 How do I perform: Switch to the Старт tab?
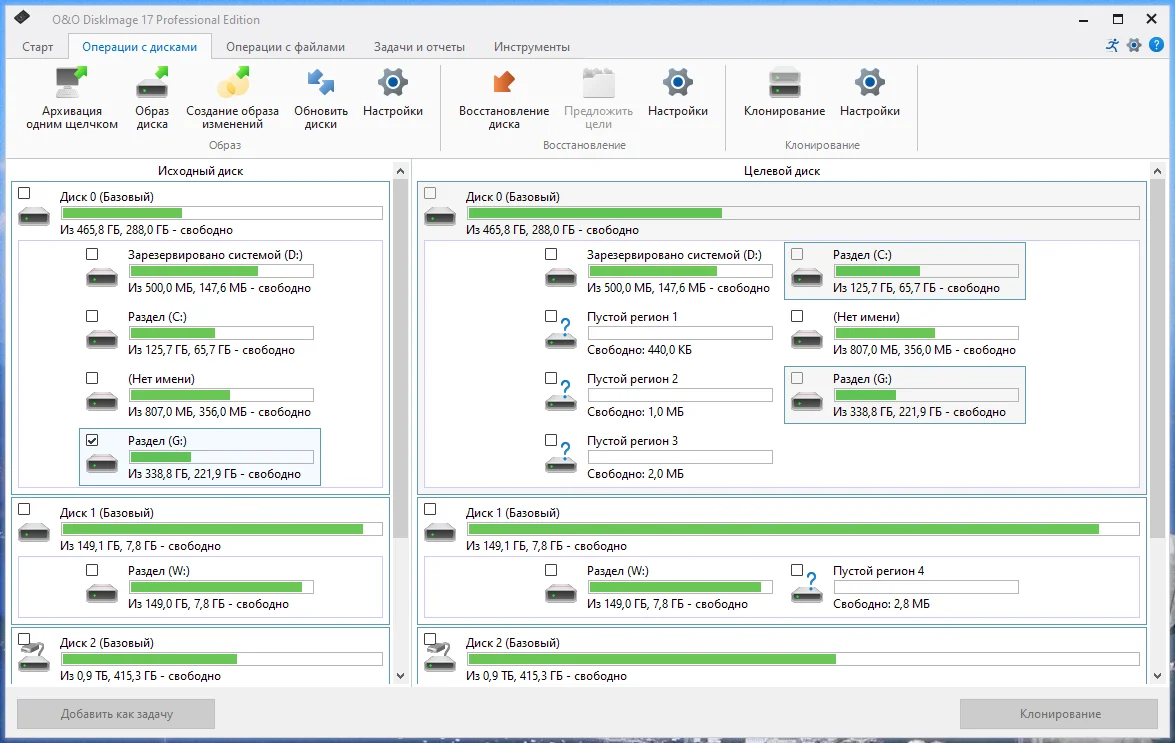pyautogui.click(x=37, y=46)
